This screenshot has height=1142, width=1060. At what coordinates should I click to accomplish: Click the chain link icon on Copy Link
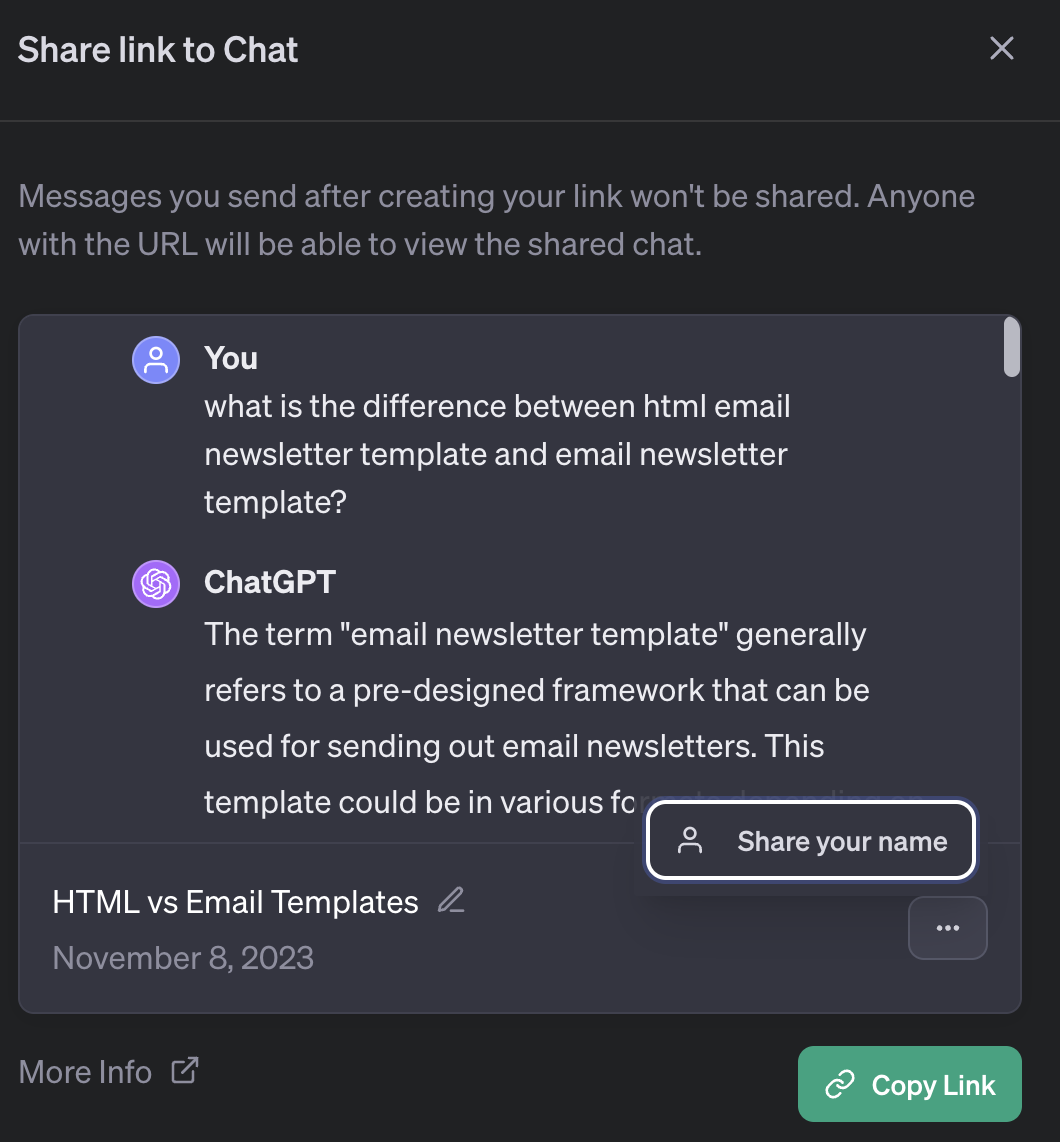(839, 1085)
